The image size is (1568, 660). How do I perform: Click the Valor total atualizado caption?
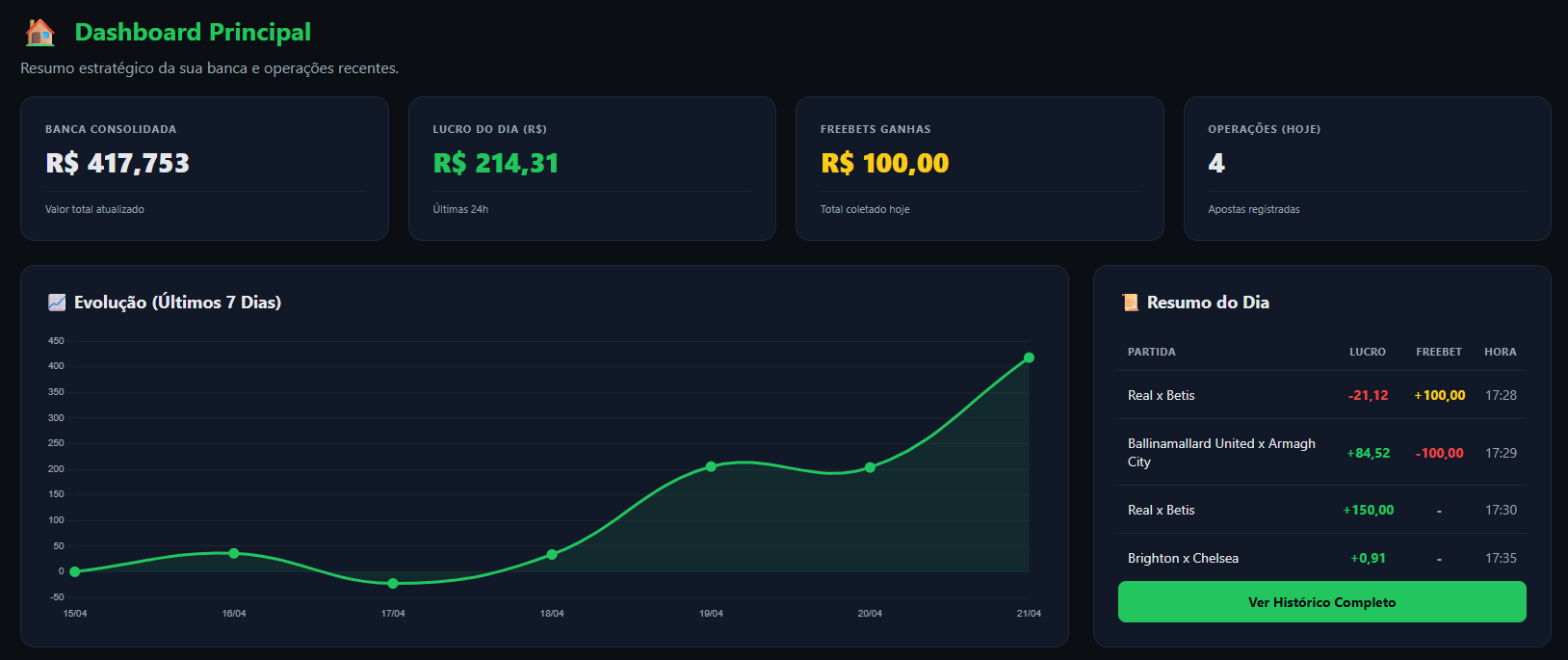click(x=94, y=209)
